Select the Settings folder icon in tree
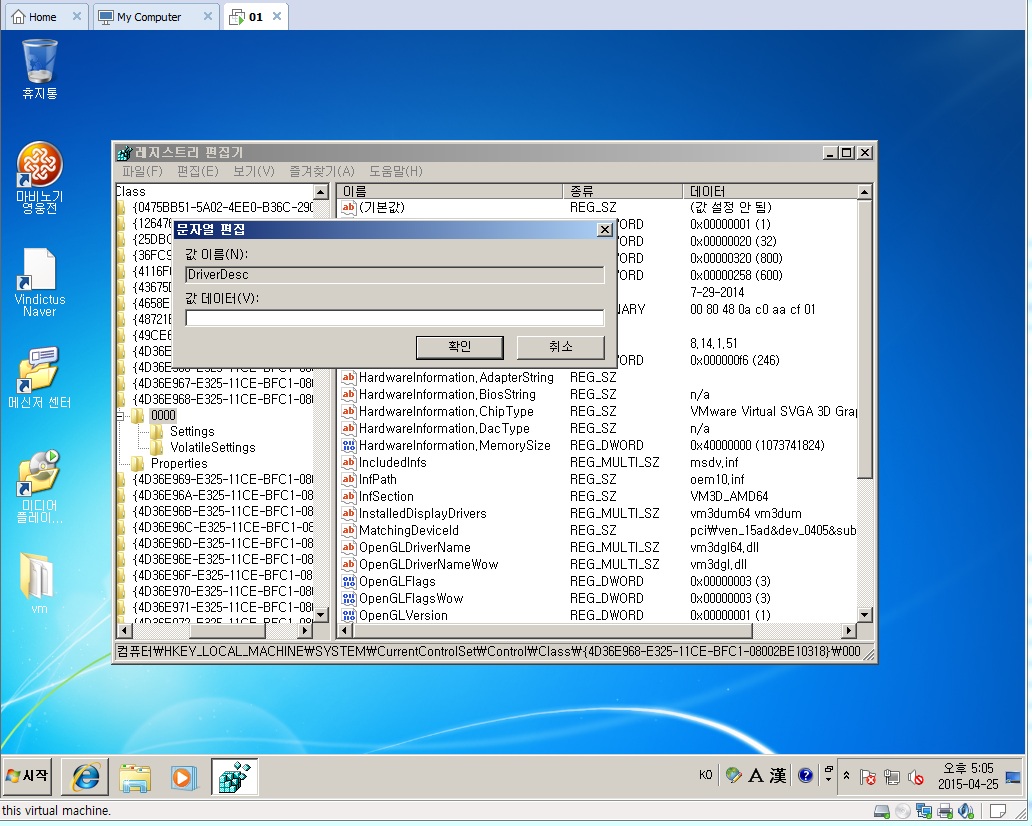Viewport: 1032px width, 826px height. pos(158,432)
